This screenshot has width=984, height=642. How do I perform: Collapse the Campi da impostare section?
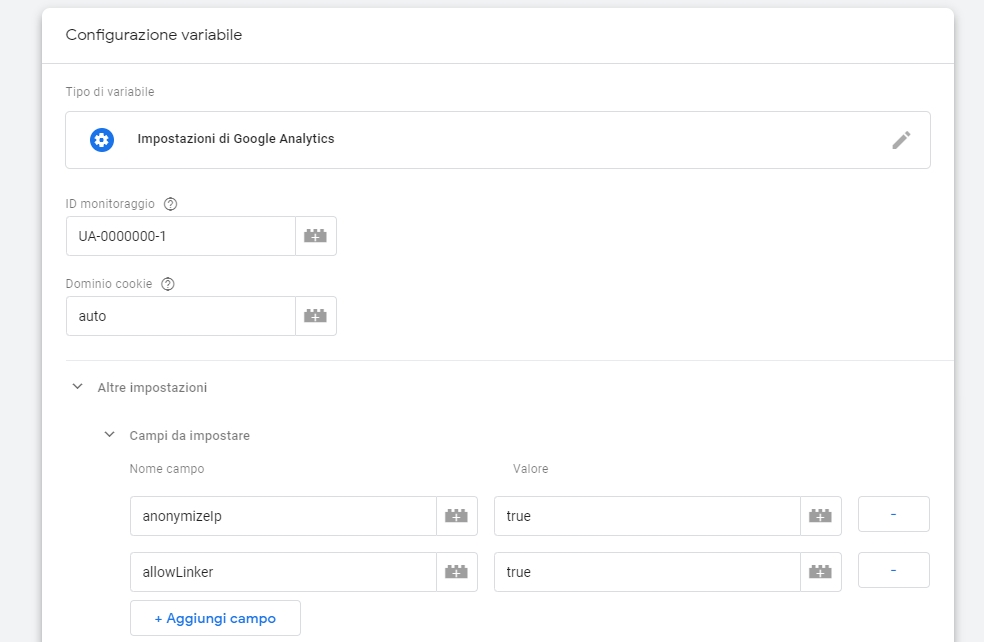(110, 435)
